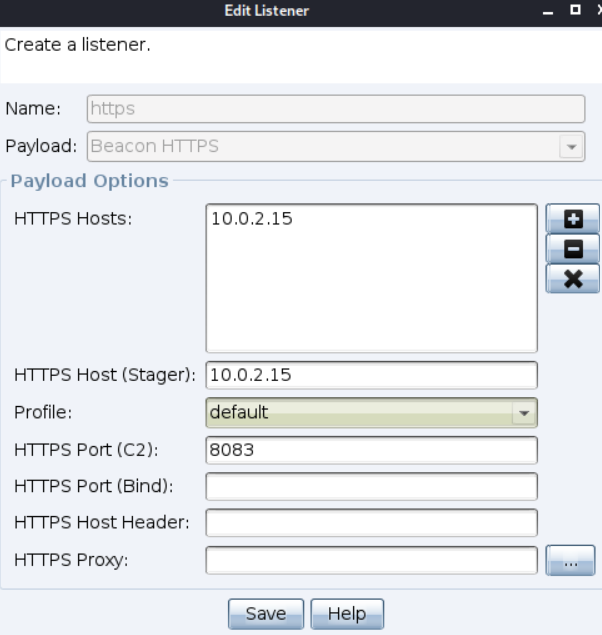Select 10.0.2.15 entry in HTTPS Hosts list

tap(251, 219)
